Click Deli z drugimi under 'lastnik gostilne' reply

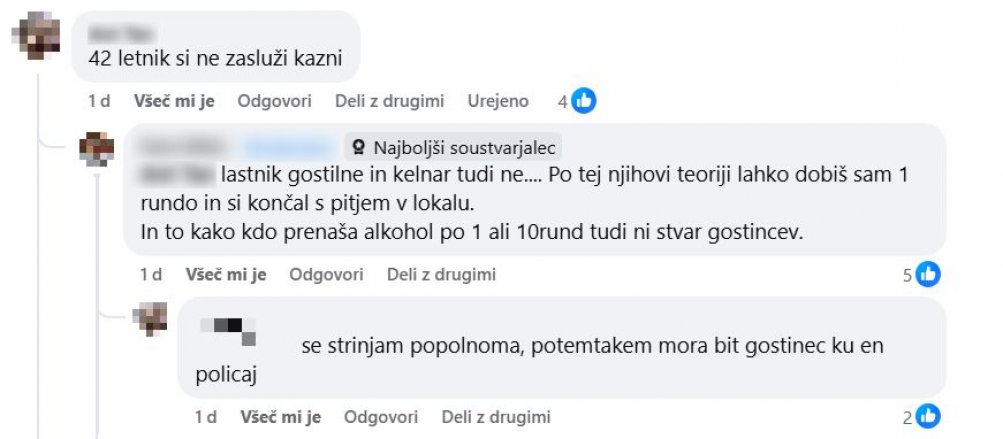coord(441,274)
